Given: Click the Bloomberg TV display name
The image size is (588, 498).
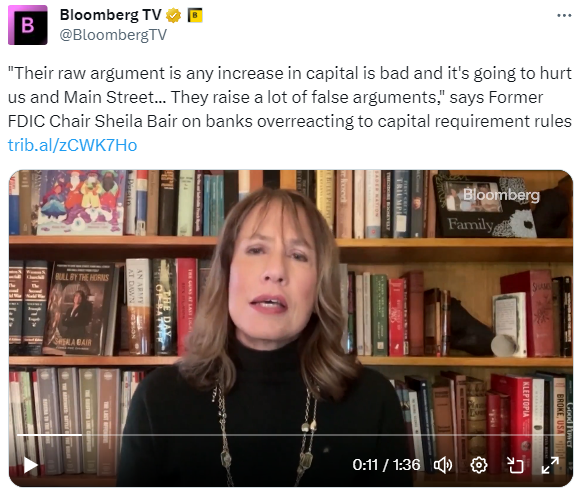Looking at the screenshot, I should (x=111, y=15).
